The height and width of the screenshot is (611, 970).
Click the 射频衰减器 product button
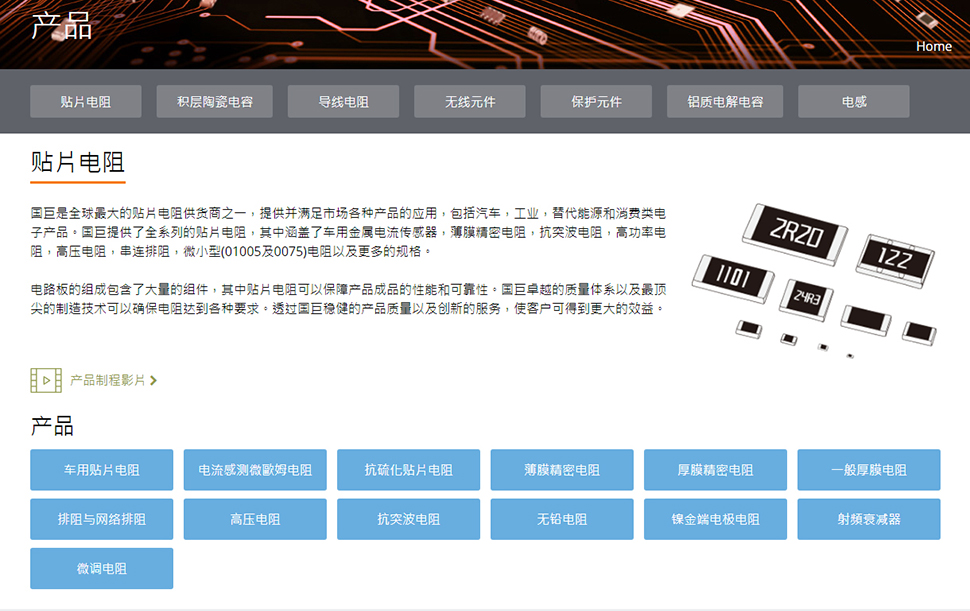pyautogui.click(x=868, y=519)
